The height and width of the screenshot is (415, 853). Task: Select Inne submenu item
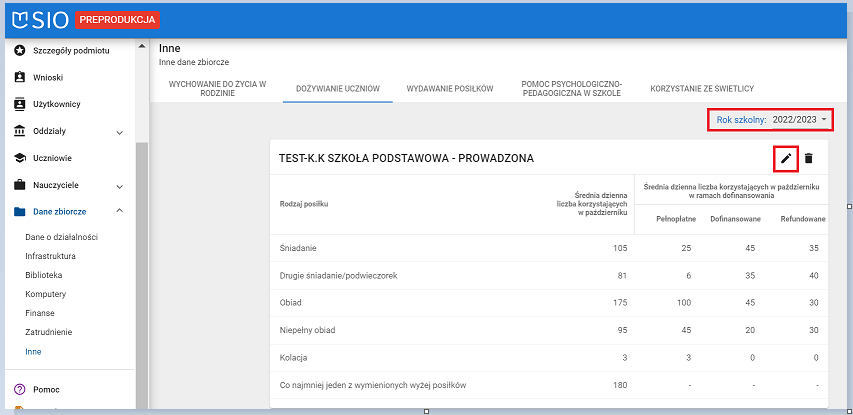tap(33, 352)
